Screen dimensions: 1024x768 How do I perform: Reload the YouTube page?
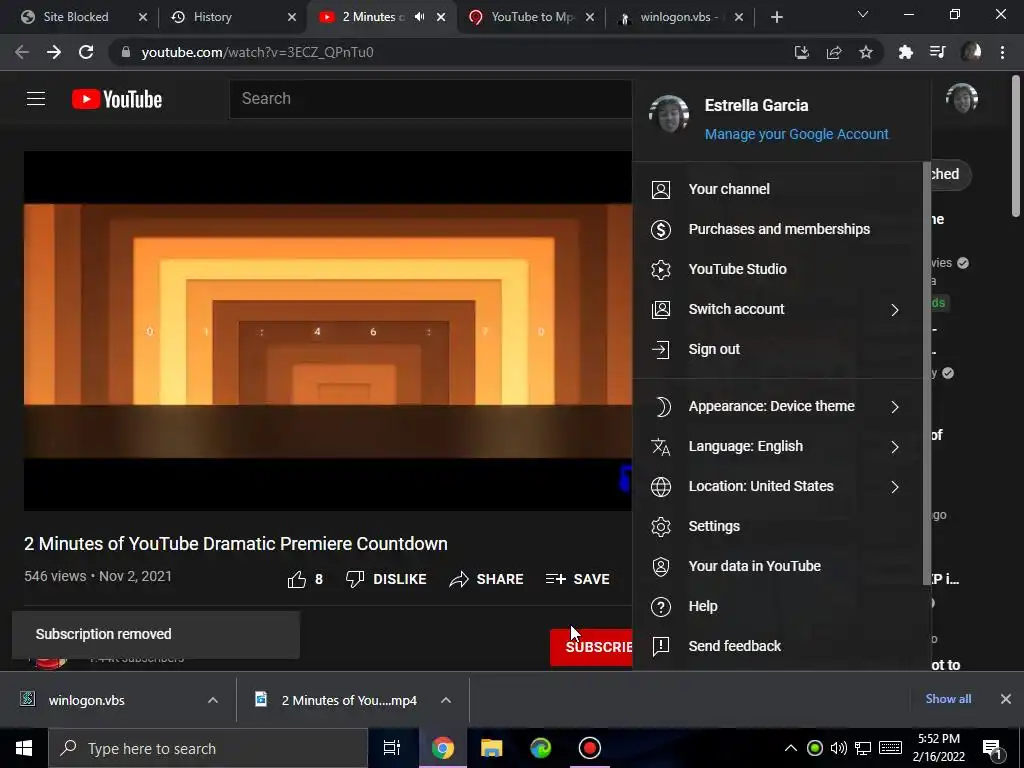point(86,52)
